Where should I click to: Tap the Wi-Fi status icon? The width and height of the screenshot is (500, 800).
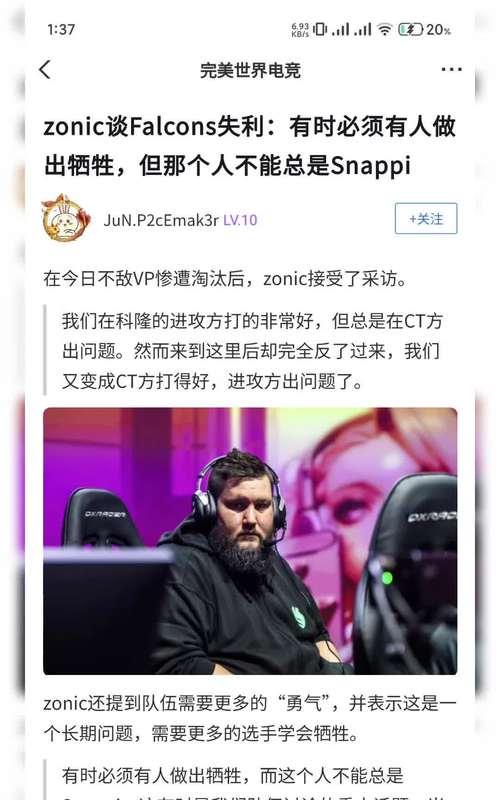coord(385,29)
